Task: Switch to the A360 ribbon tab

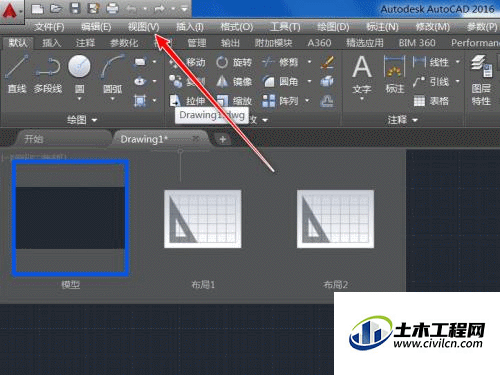Action: [x=319, y=43]
